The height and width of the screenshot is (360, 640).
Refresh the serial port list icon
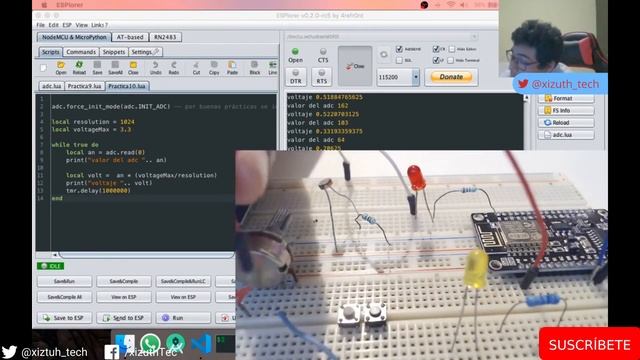pyautogui.click(x=384, y=54)
